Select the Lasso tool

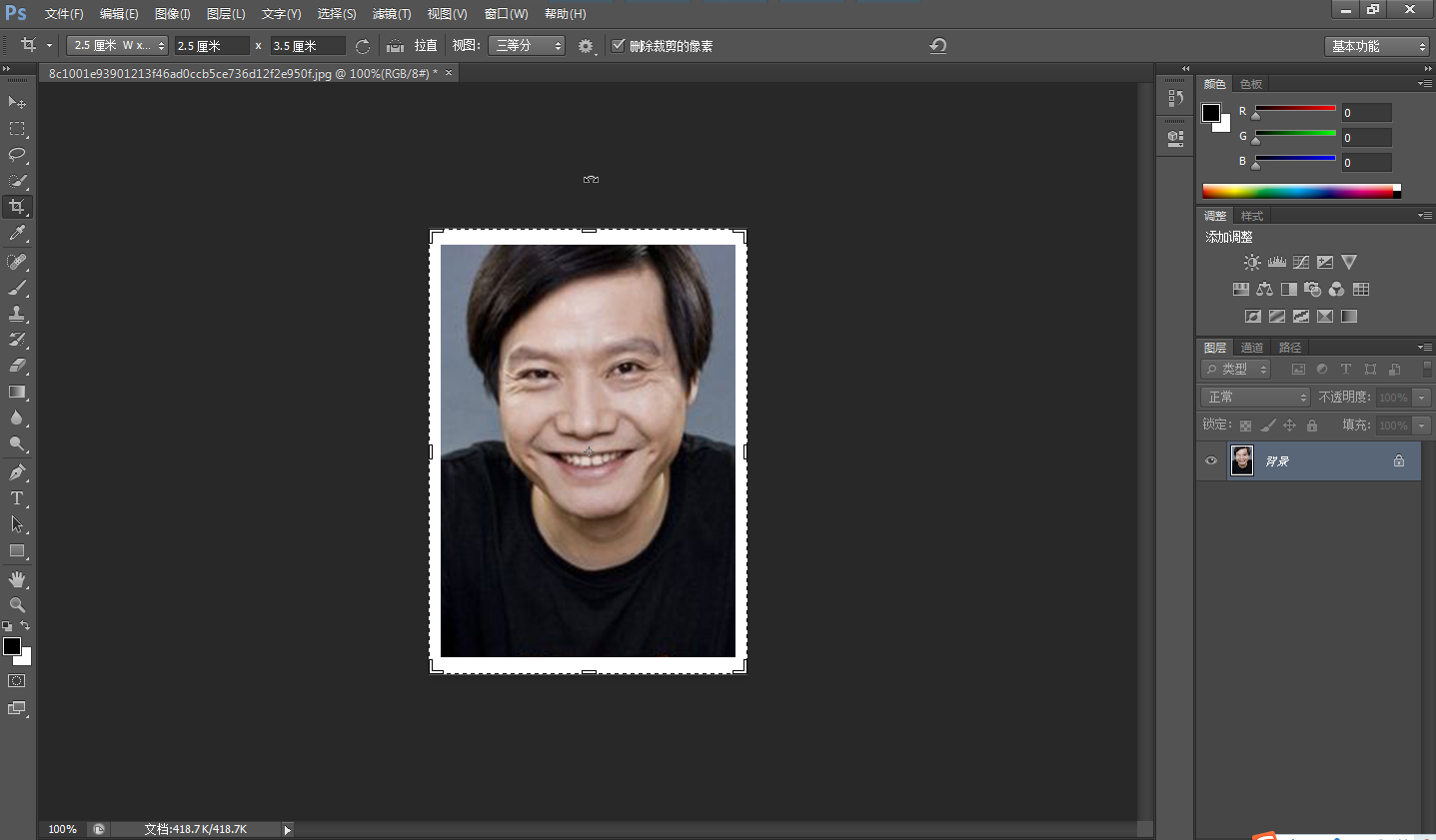[17, 155]
